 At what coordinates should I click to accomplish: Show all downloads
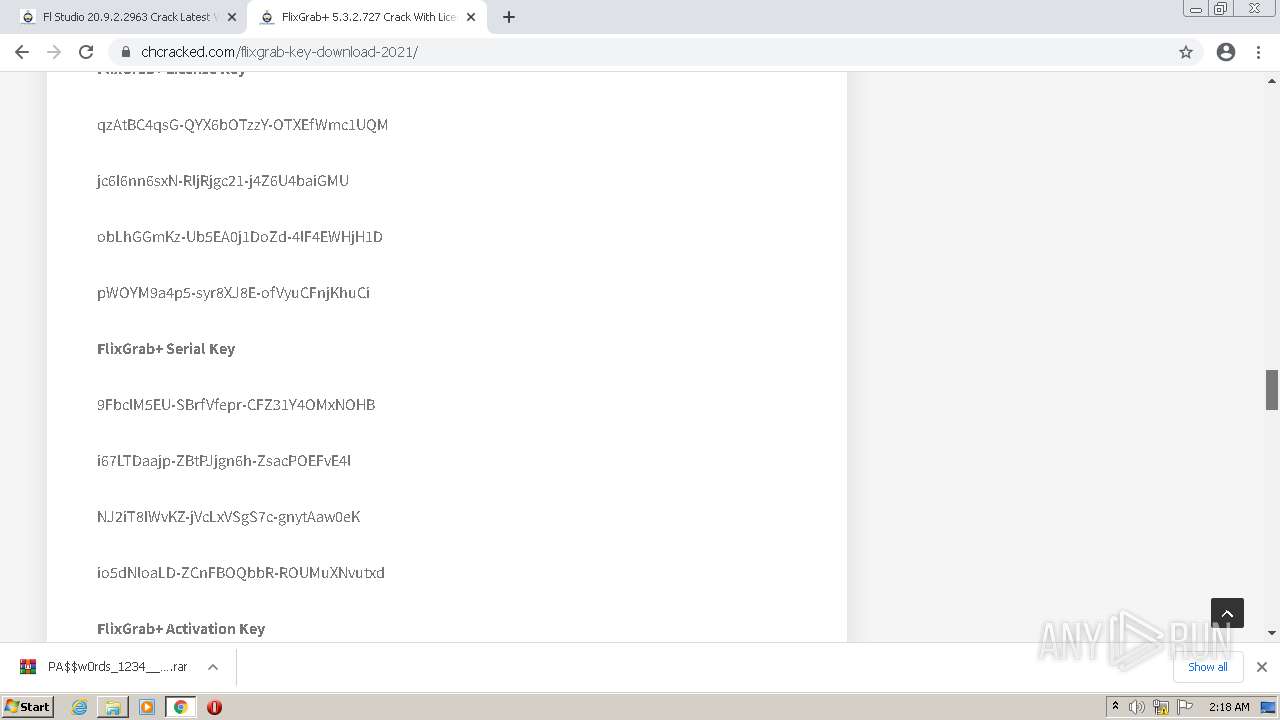point(1207,667)
